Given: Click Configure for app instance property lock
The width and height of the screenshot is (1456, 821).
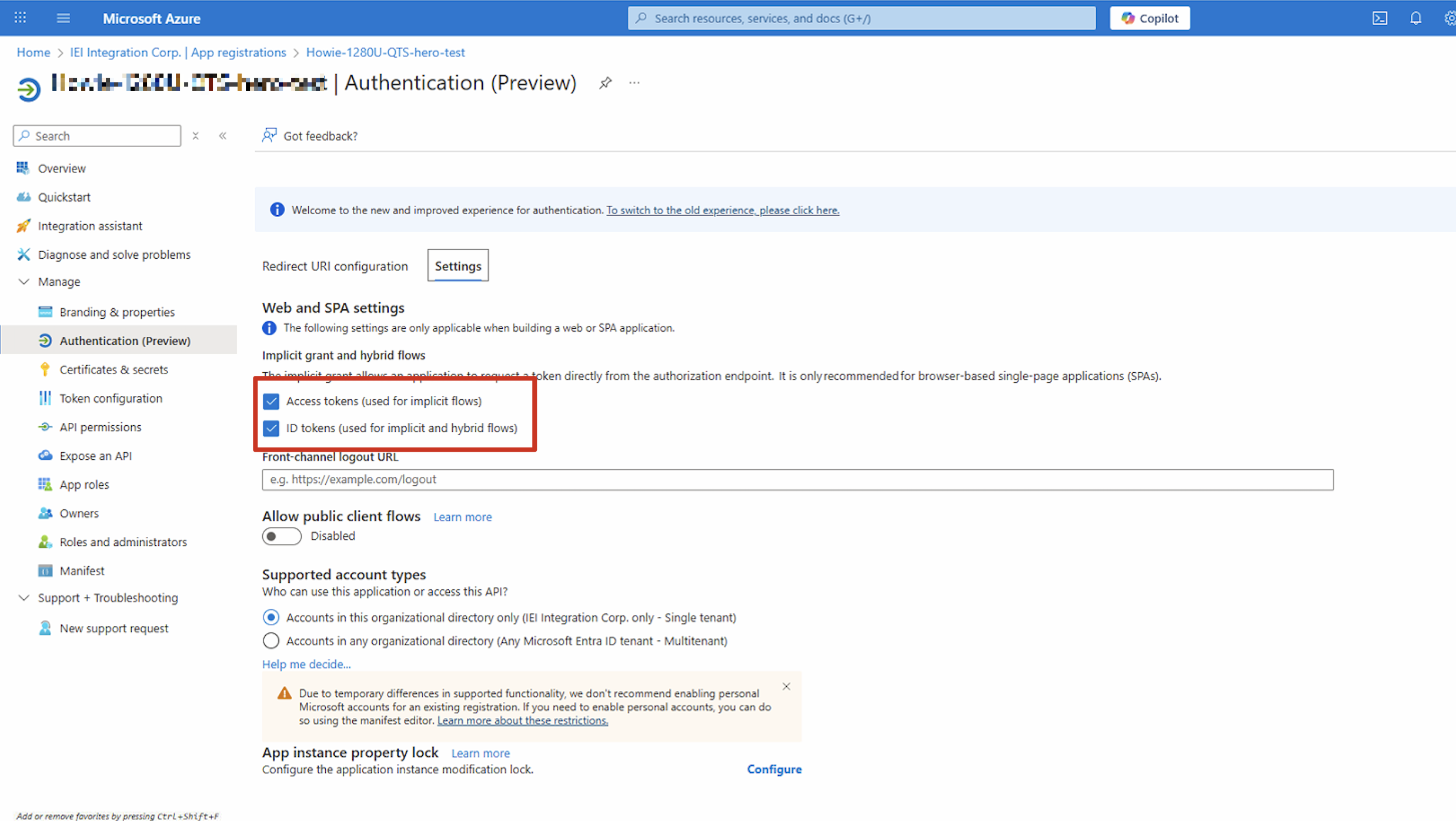Looking at the screenshot, I should (x=774, y=769).
